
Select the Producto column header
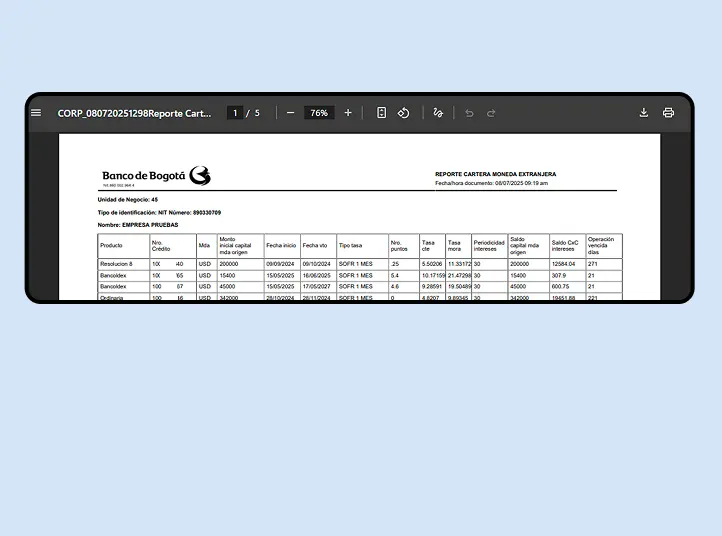click(x=123, y=246)
